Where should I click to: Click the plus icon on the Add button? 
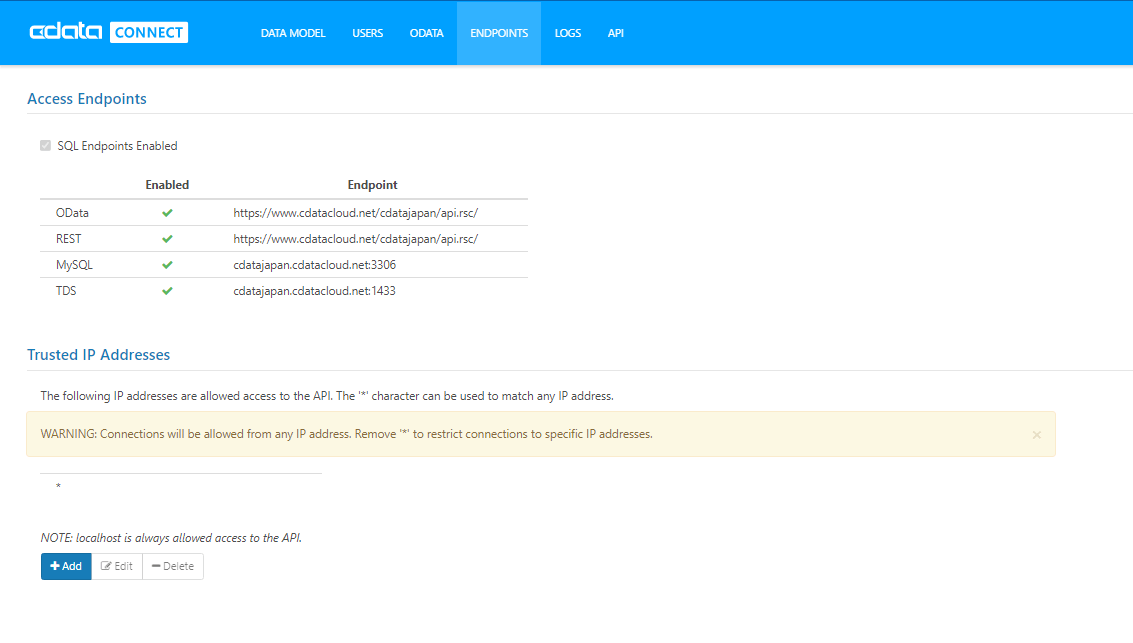point(53,566)
